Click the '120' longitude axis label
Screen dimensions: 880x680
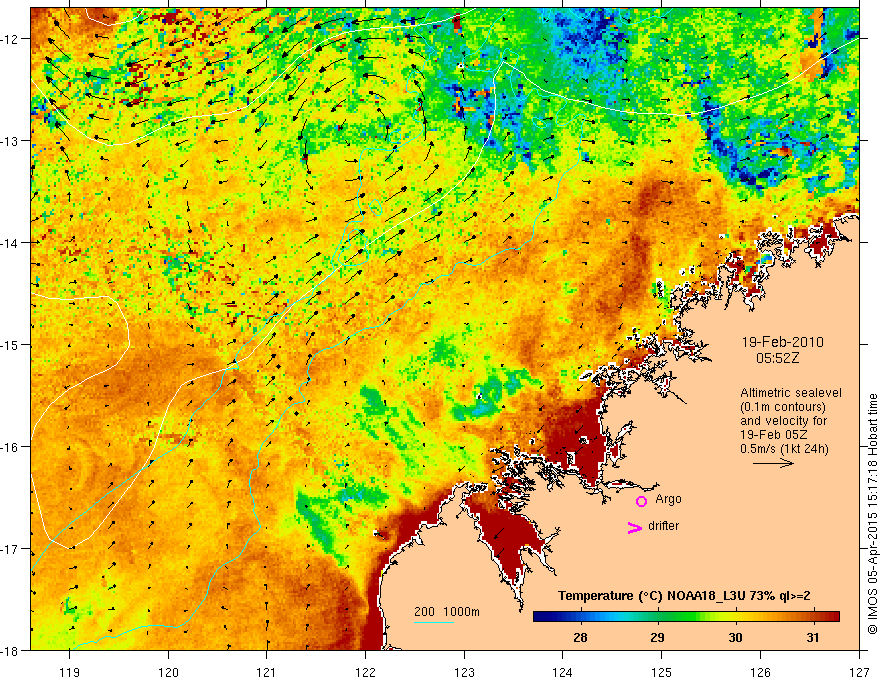pyautogui.click(x=168, y=672)
